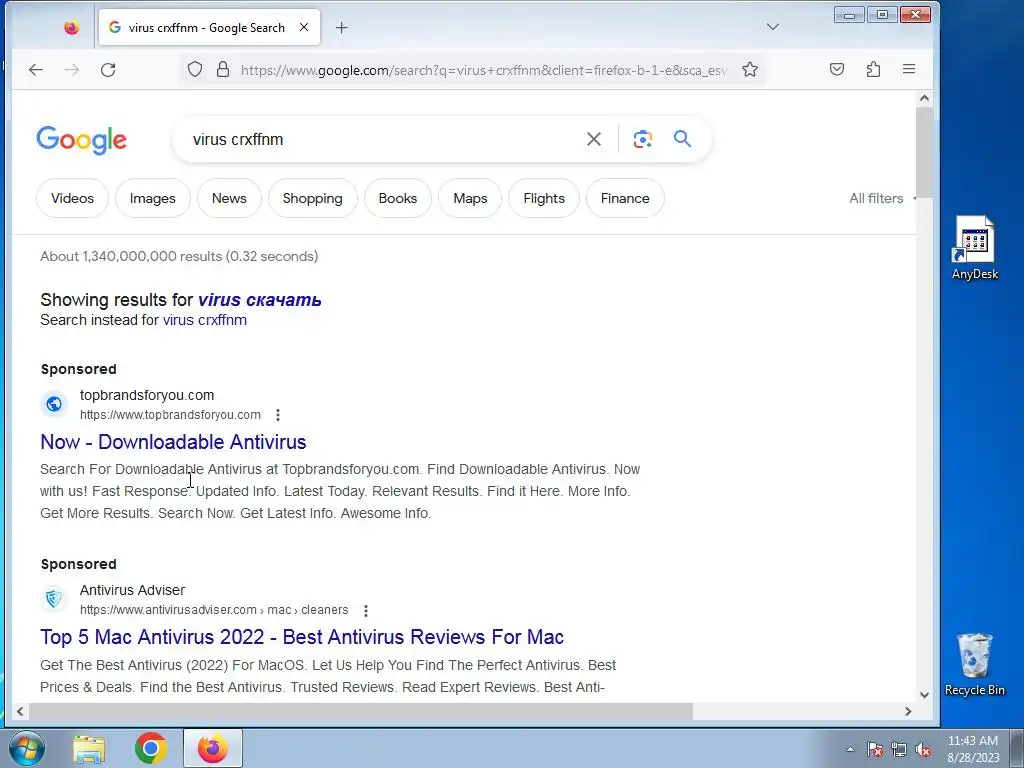
Task: Open a new tab with plus
Action: coord(342,27)
